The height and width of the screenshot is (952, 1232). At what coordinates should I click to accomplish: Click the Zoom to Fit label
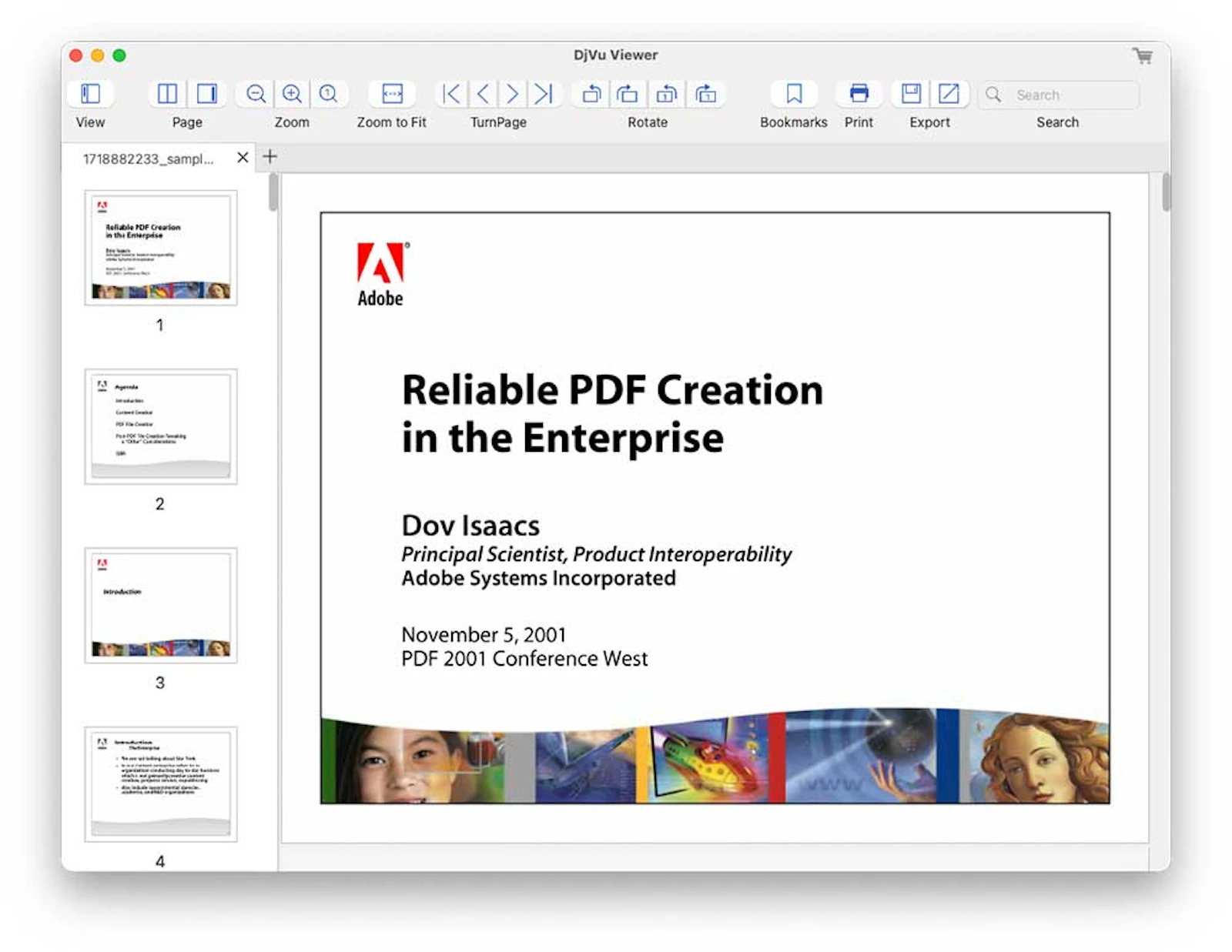(x=391, y=122)
